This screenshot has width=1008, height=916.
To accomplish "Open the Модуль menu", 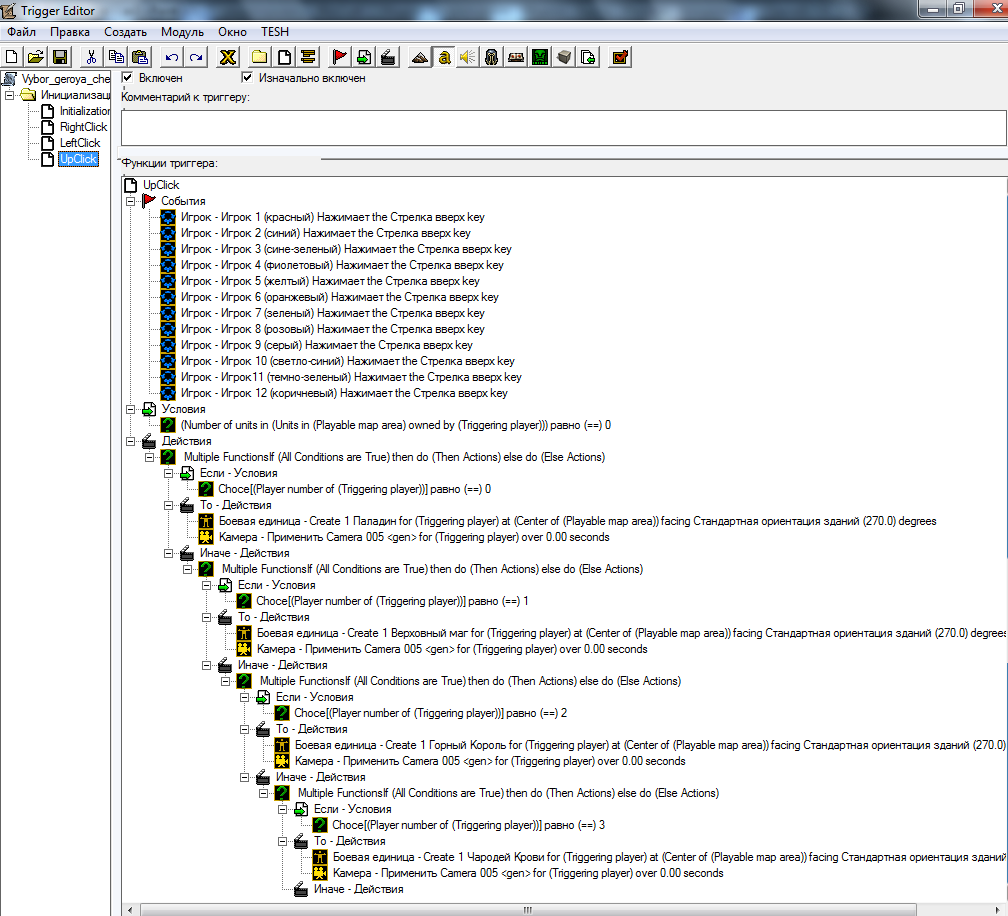I will point(183,32).
